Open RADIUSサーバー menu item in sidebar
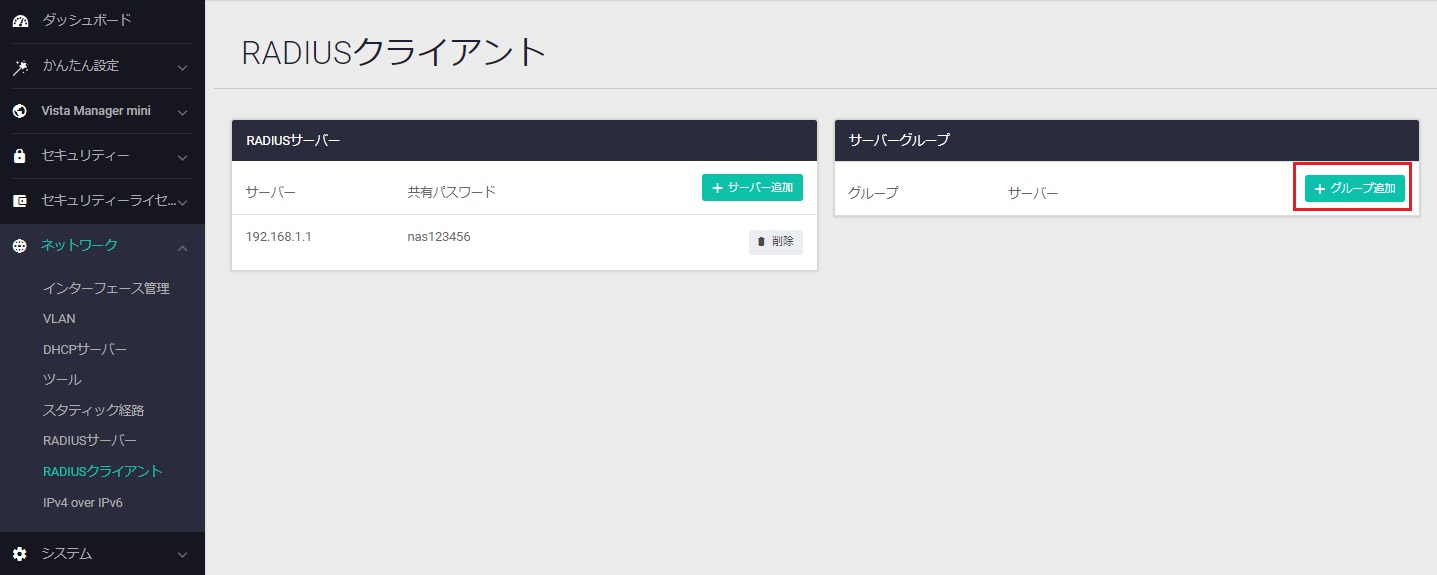The height and width of the screenshot is (575, 1437). coord(90,441)
